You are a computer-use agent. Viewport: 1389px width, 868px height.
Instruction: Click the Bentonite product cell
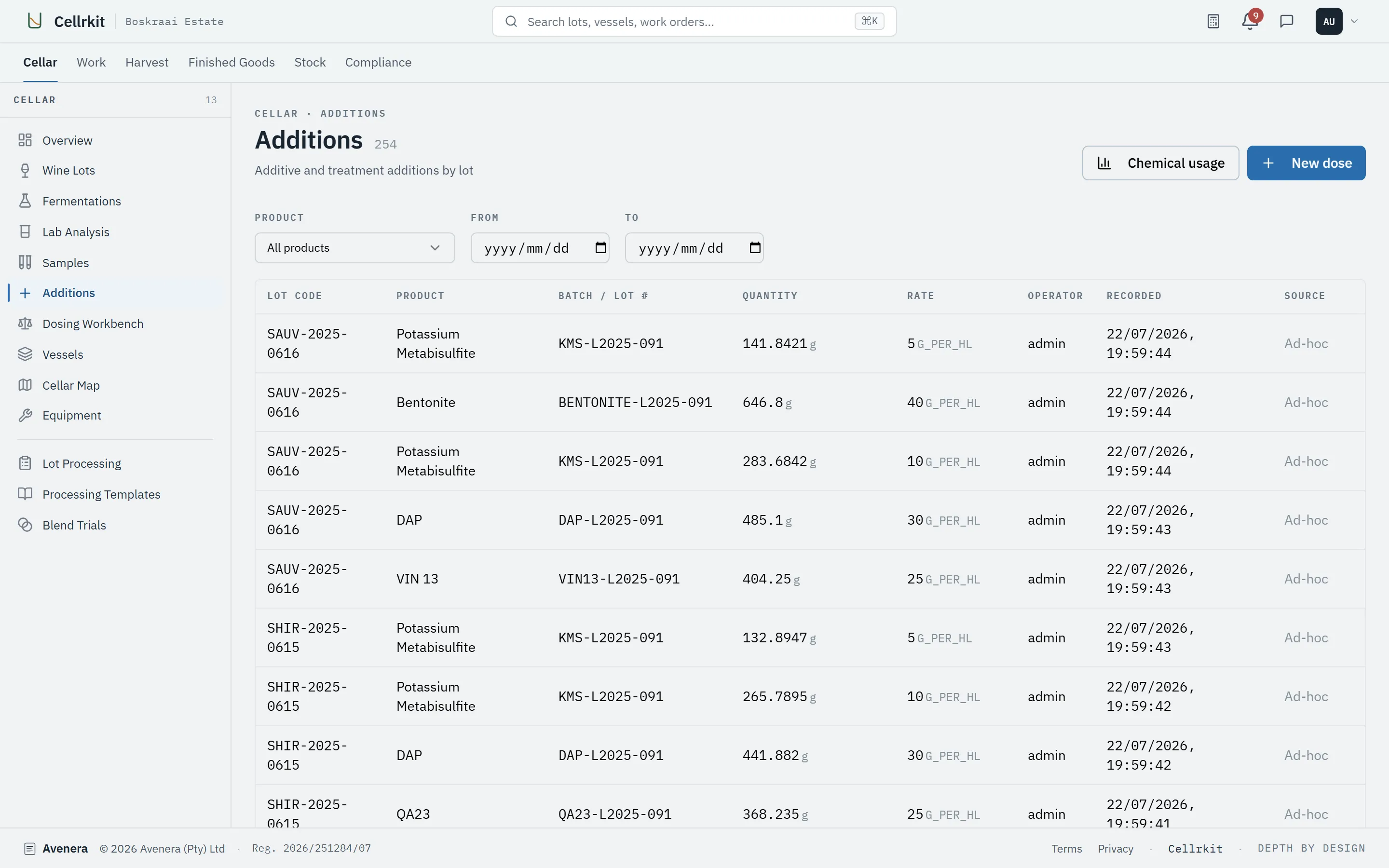(425, 403)
